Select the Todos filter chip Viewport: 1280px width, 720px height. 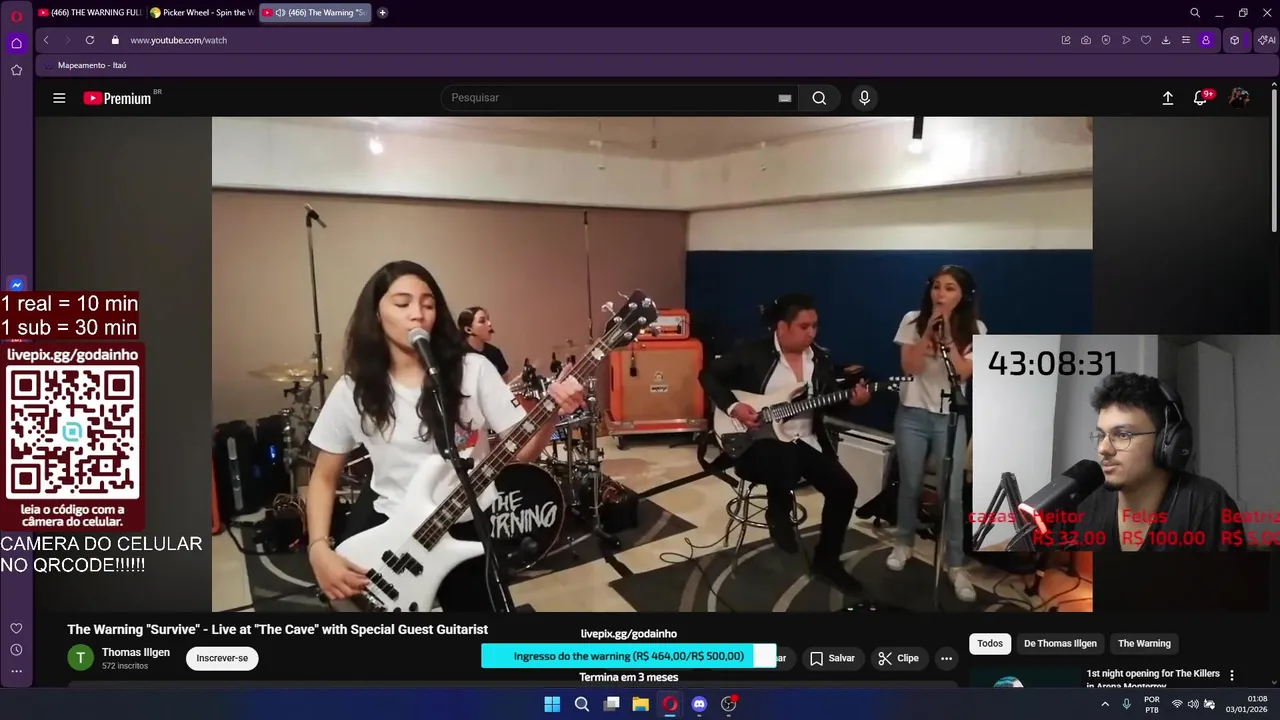990,643
